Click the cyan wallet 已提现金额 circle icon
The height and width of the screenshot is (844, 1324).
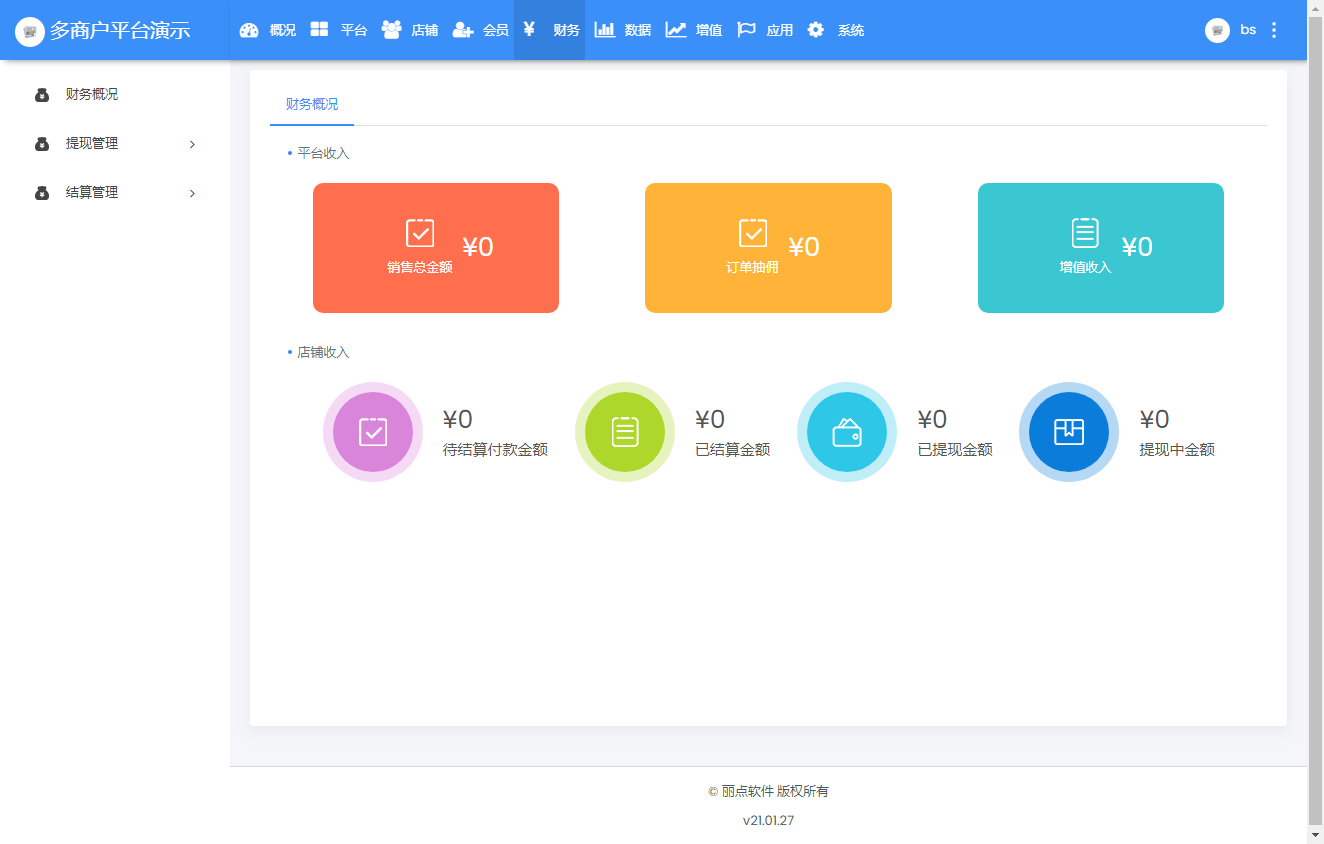(847, 432)
